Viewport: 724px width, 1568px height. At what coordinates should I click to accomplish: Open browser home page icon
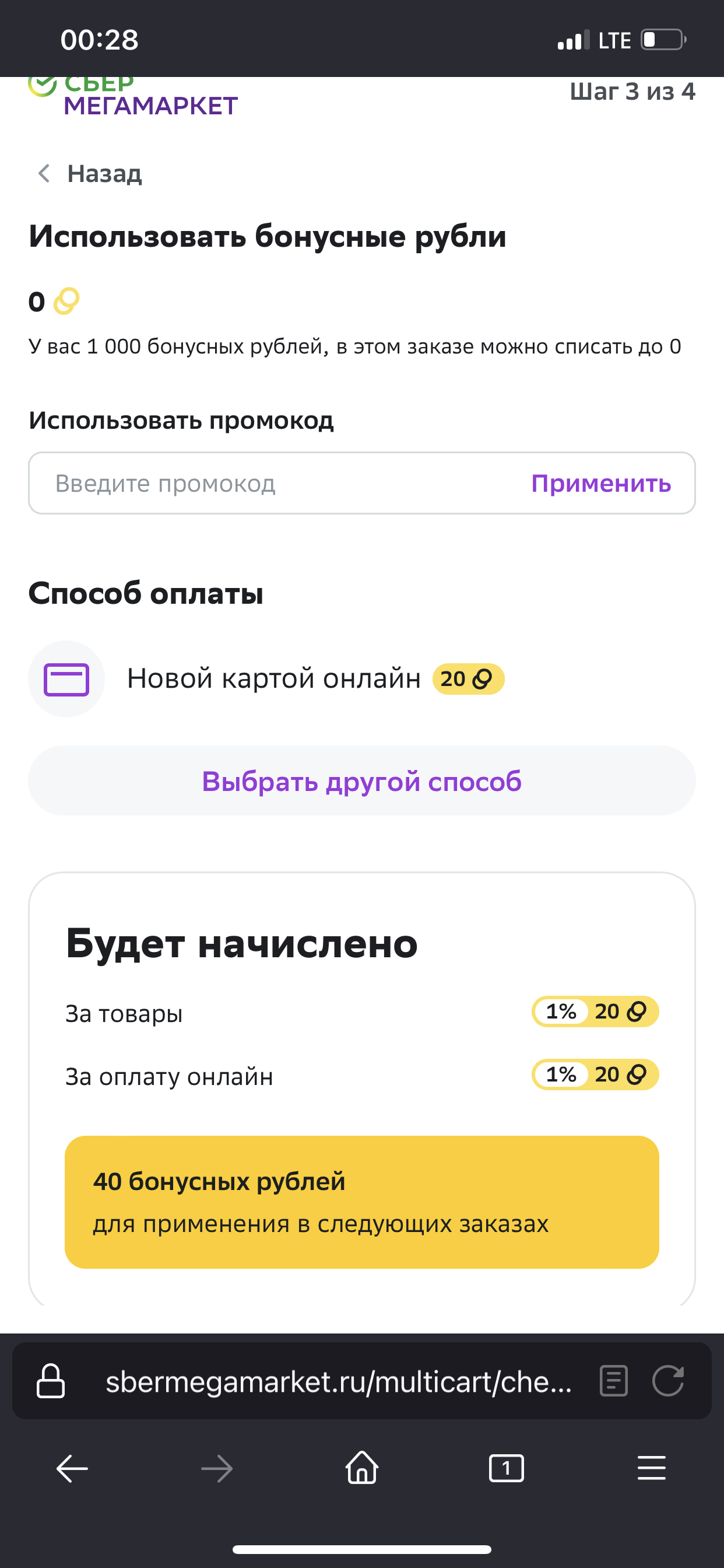[x=362, y=1468]
